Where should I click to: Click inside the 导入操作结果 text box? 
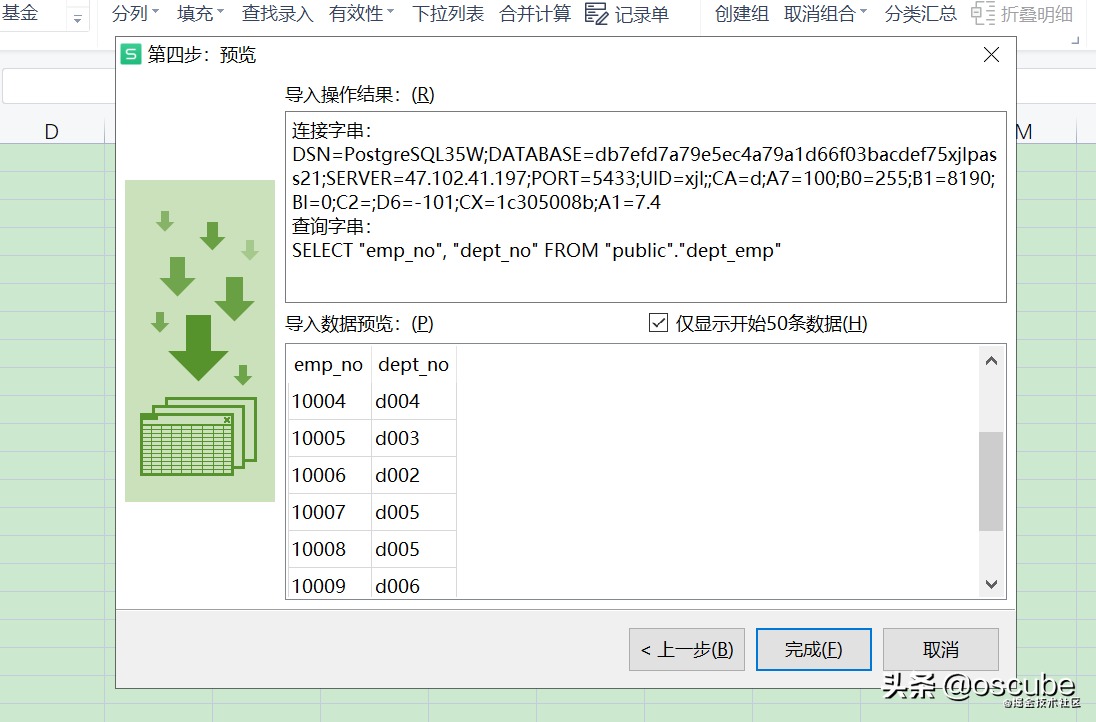click(x=646, y=207)
